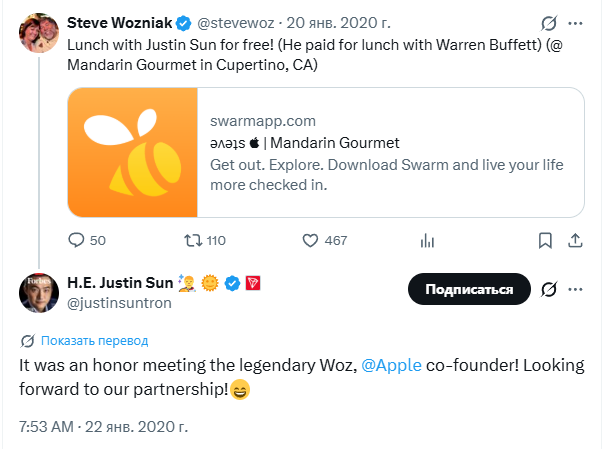Like the Wozniak tweet via the heart icon
The image size is (604, 449).
click(x=310, y=240)
